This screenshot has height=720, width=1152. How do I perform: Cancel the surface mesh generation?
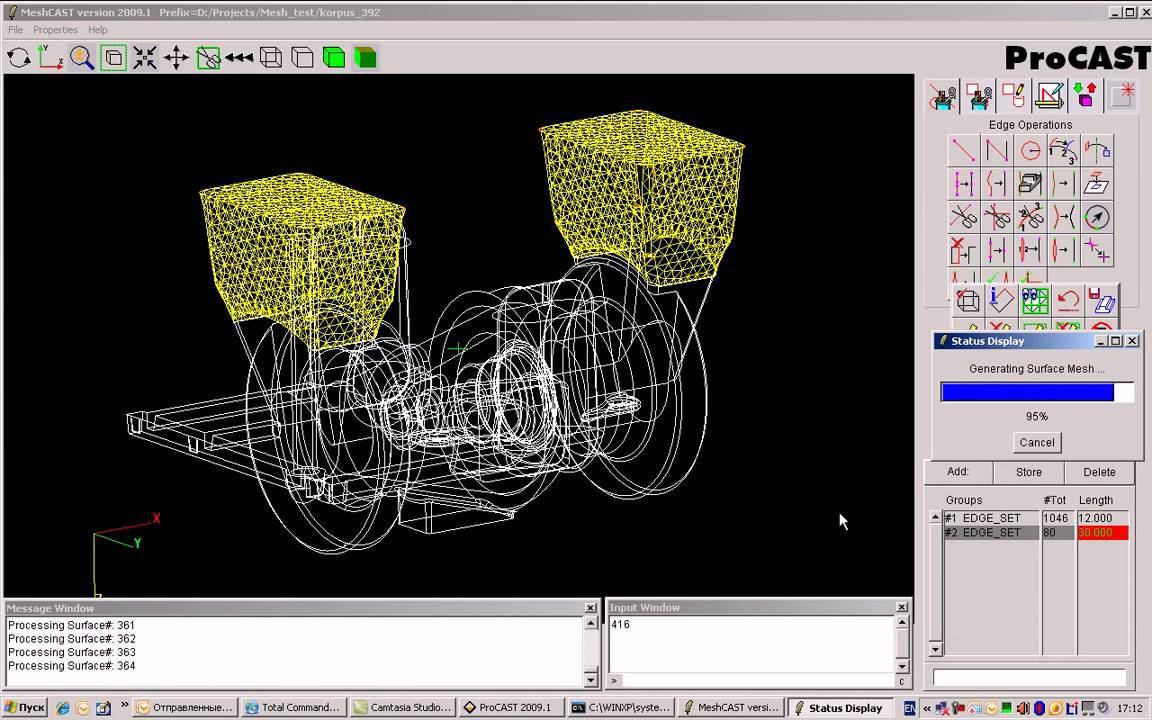pos(1037,442)
